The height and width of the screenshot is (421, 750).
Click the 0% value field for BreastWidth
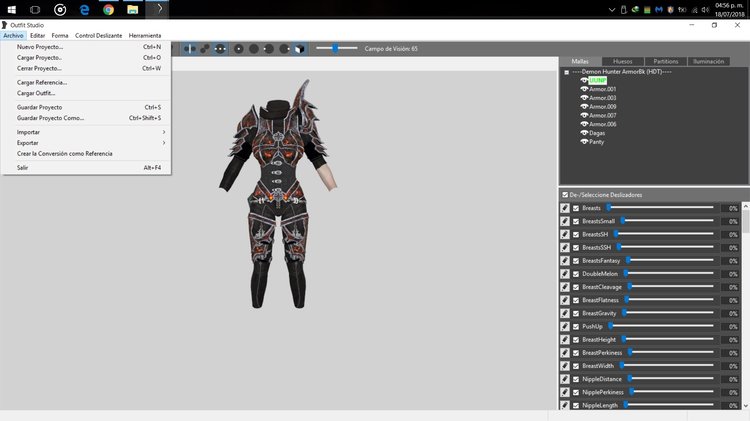click(x=731, y=366)
